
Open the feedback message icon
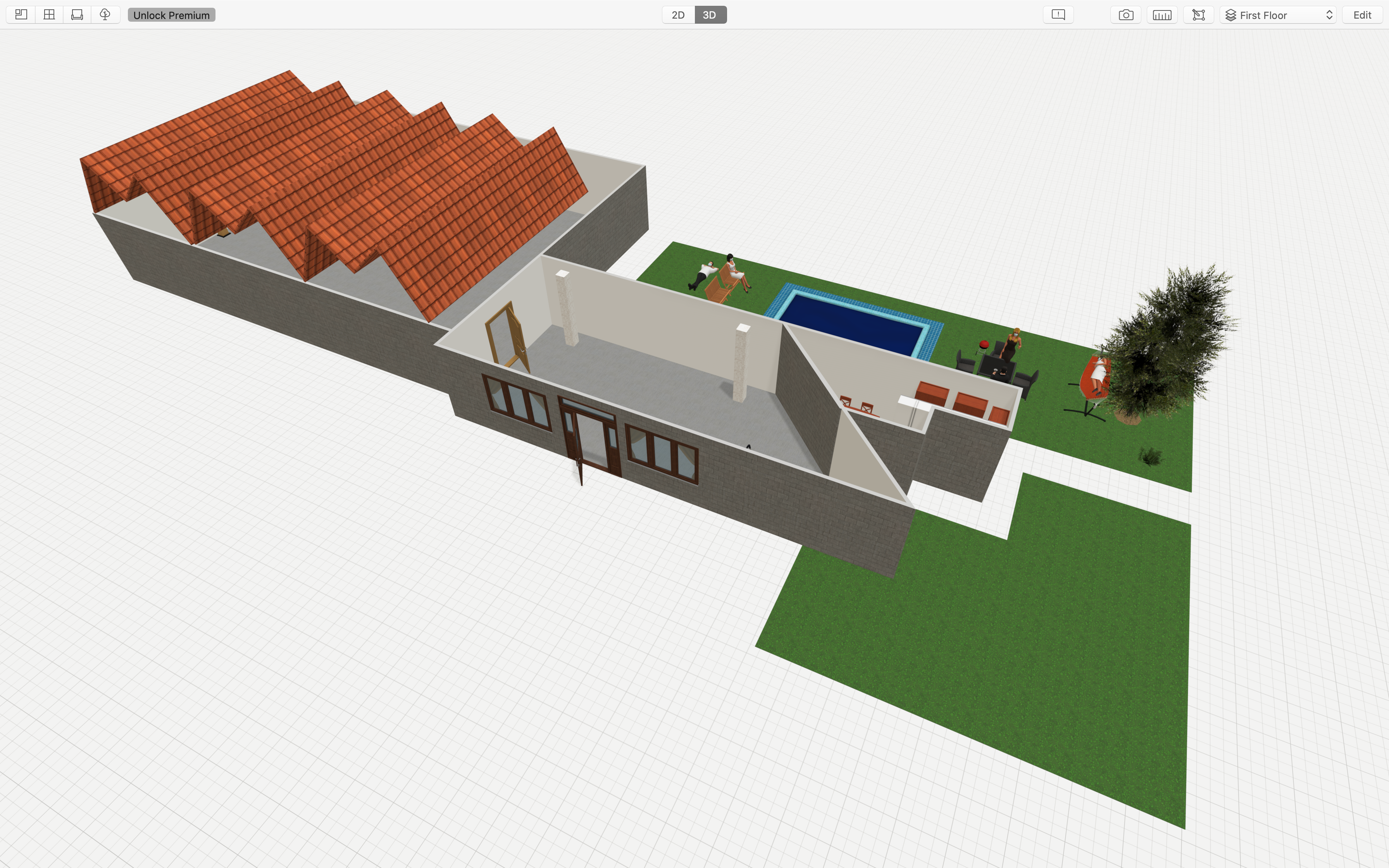(x=1058, y=15)
